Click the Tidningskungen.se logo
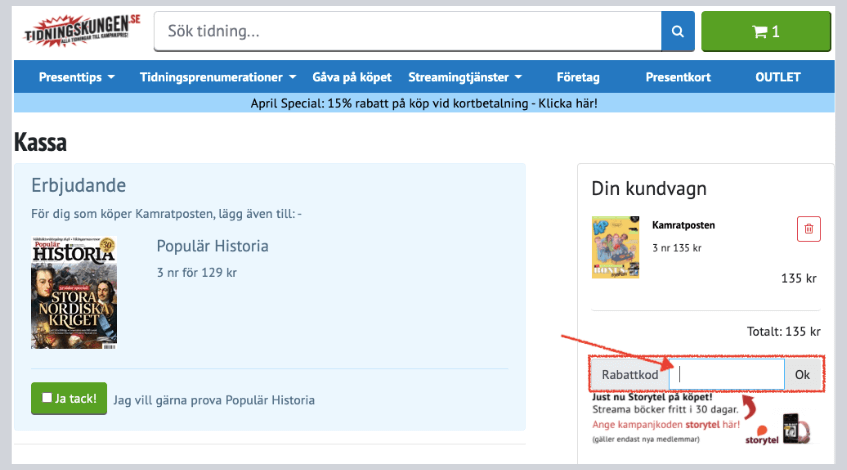Image resolution: width=847 pixels, height=470 pixels. click(x=82, y=30)
